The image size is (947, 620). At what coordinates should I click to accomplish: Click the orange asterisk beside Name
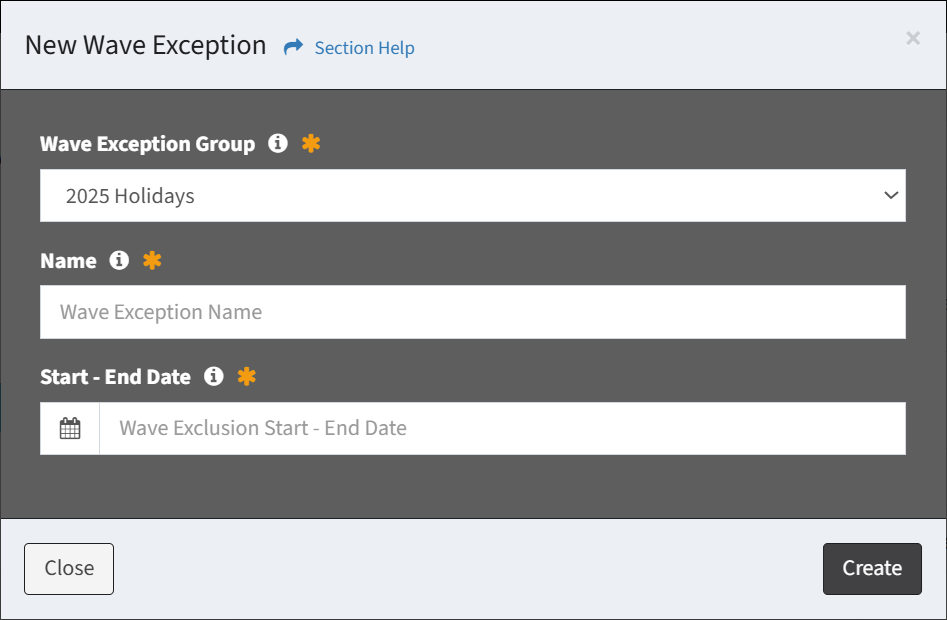[x=152, y=260]
